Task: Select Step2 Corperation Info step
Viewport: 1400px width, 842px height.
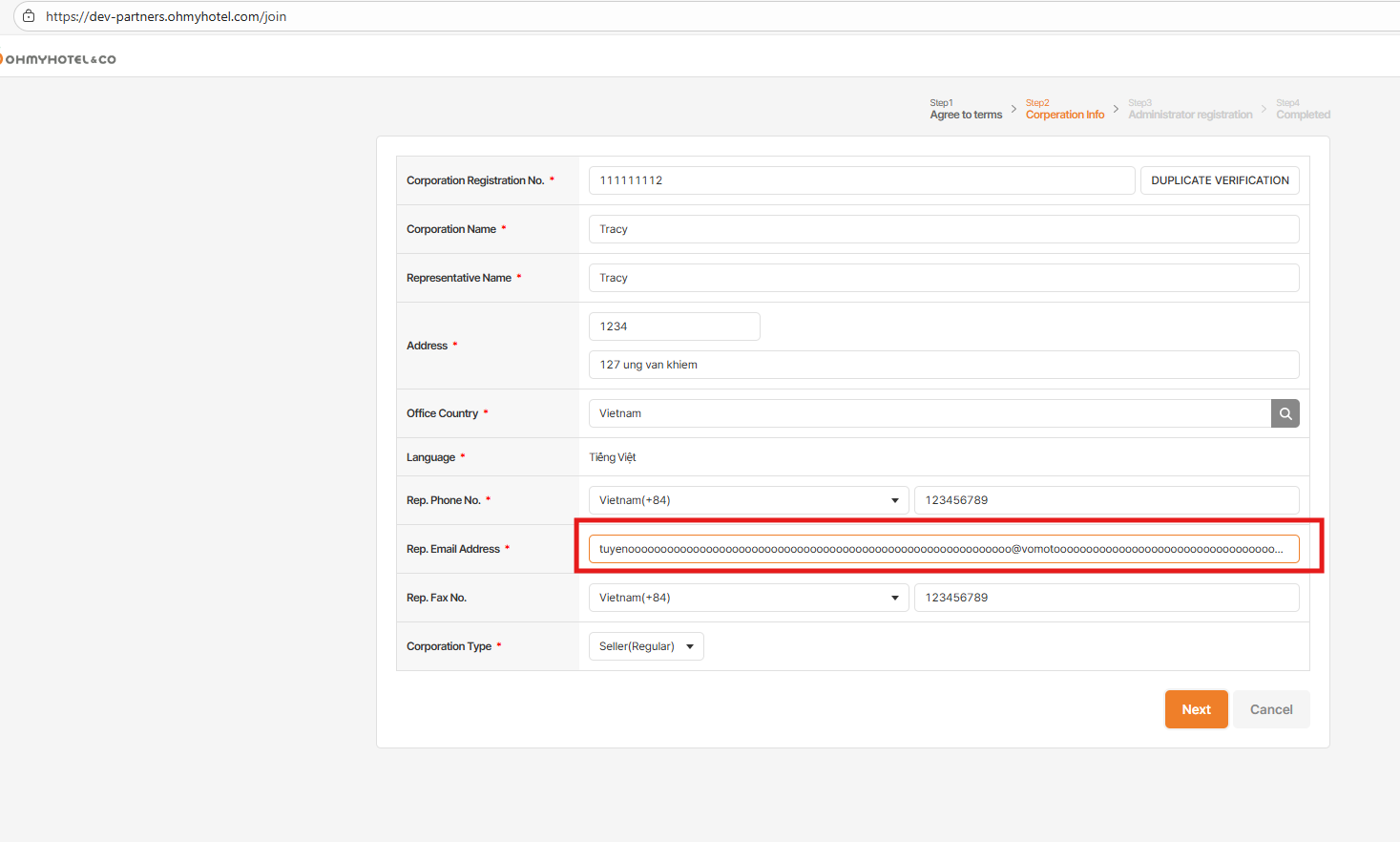Action: click(x=1064, y=110)
